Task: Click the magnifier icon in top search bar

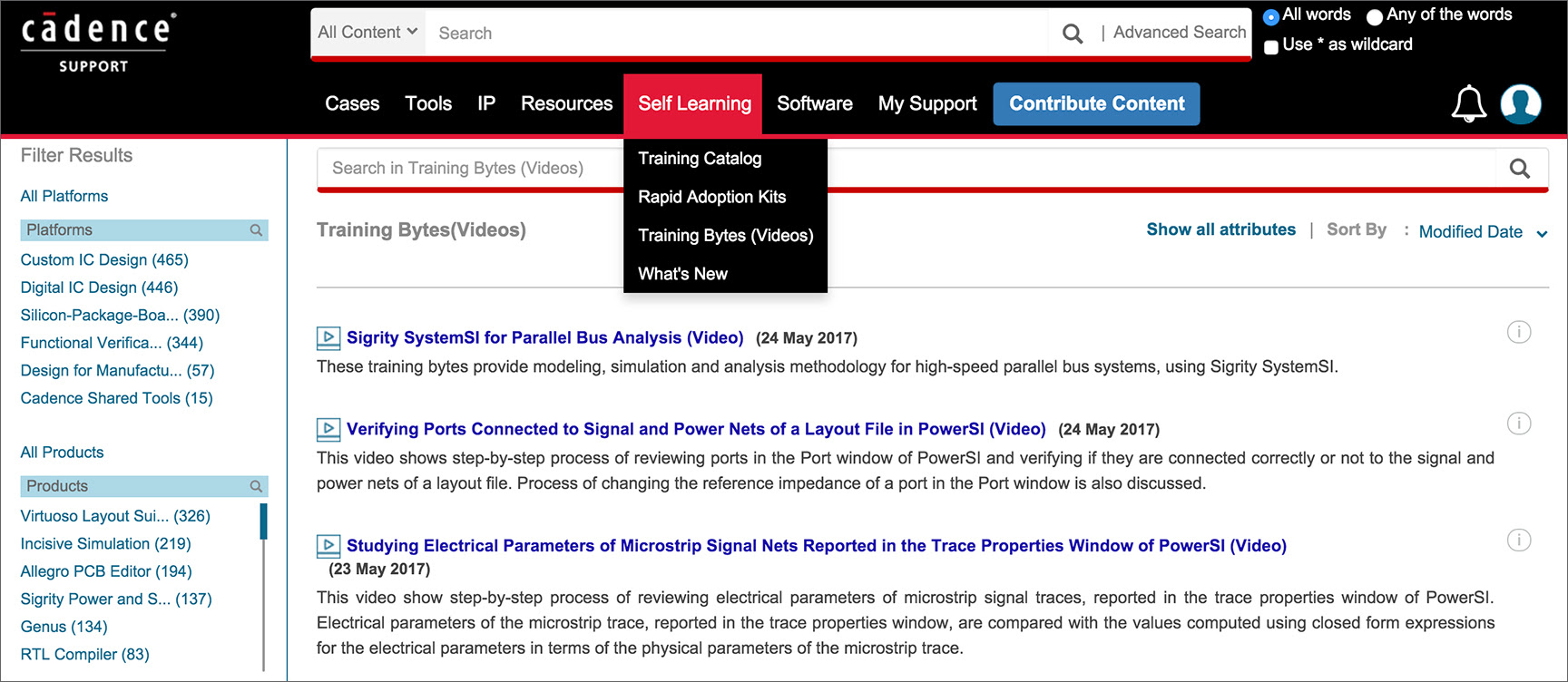Action: click(x=1073, y=34)
